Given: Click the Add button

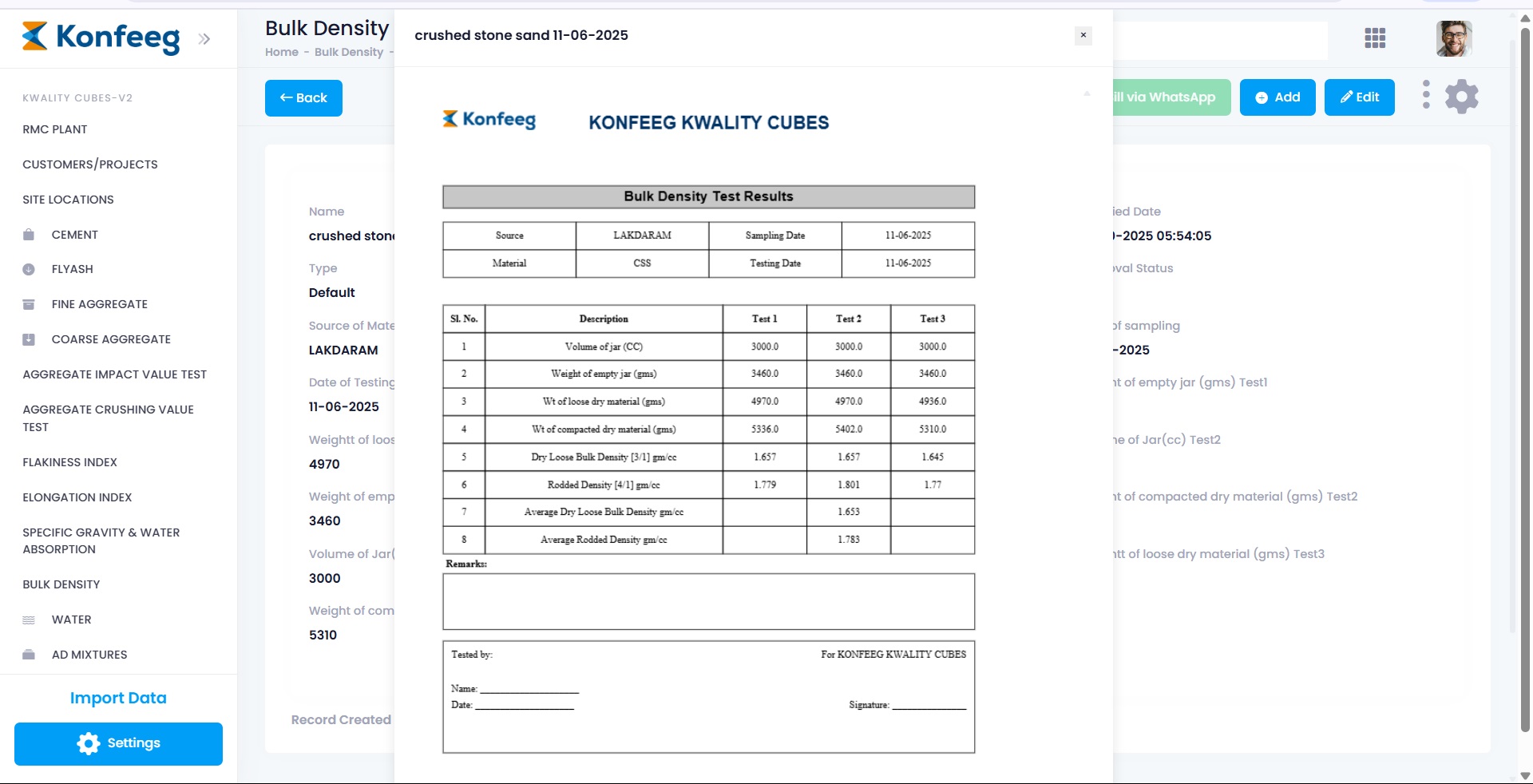Looking at the screenshot, I should (x=1277, y=97).
